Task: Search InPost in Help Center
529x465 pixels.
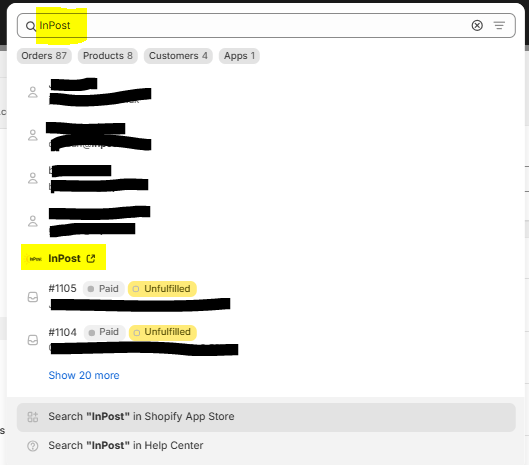Action: tap(266, 445)
